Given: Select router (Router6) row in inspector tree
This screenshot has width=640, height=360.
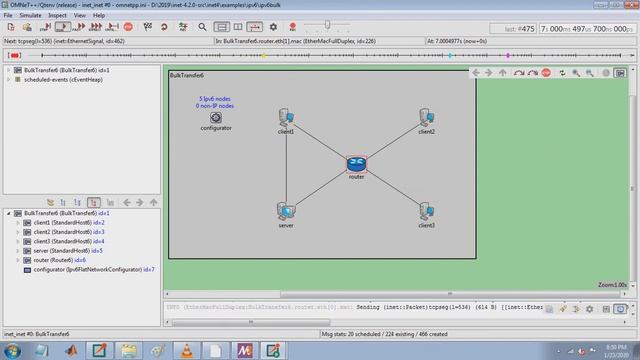Looking at the screenshot, I should coord(54,260).
